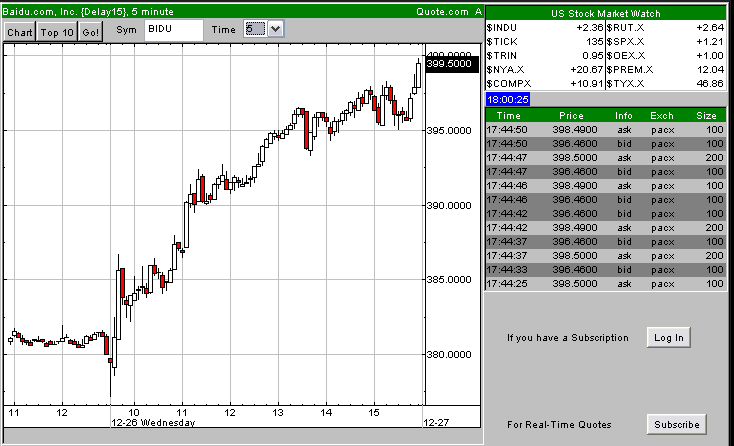Click the Chart button

click(x=20, y=32)
